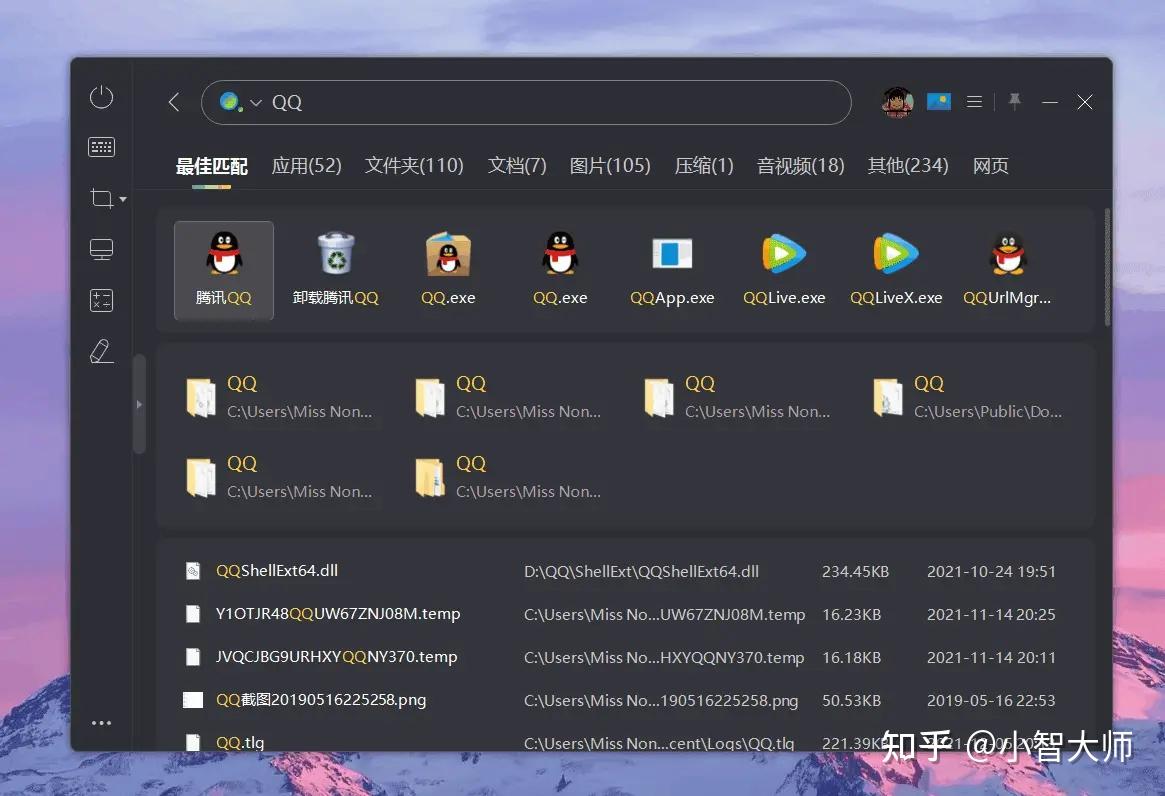Image resolution: width=1165 pixels, height=796 pixels.
Task: Open the three-dots more menu in the sidebar
Action: 101,722
